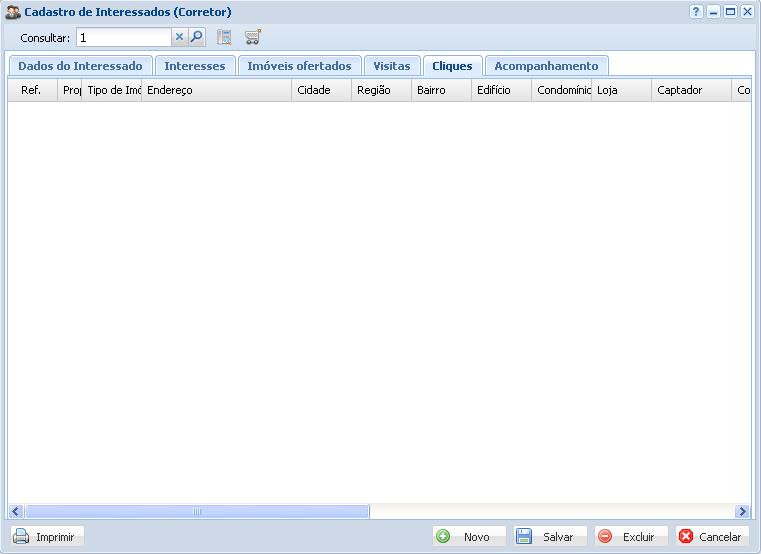Image resolution: width=761 pixels, height=554 pixels.
Task: Click the shopping cart icon
Action: [x=253, y=38]
